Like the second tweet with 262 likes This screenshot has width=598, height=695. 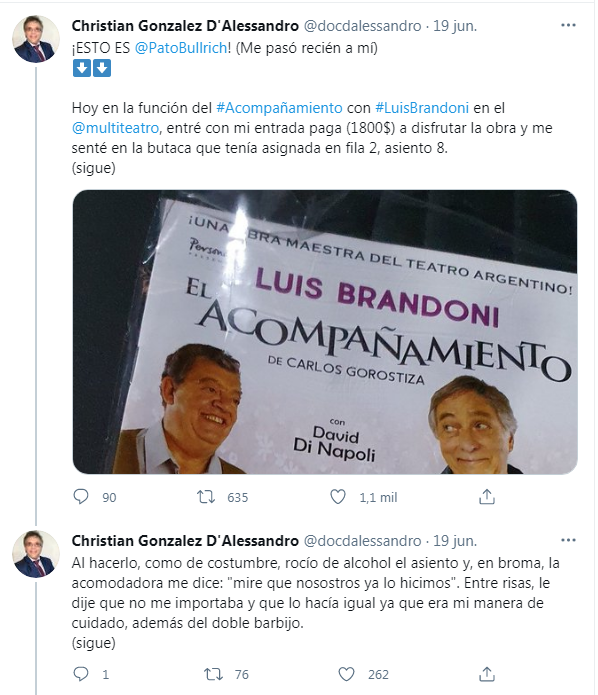point(346,674)
